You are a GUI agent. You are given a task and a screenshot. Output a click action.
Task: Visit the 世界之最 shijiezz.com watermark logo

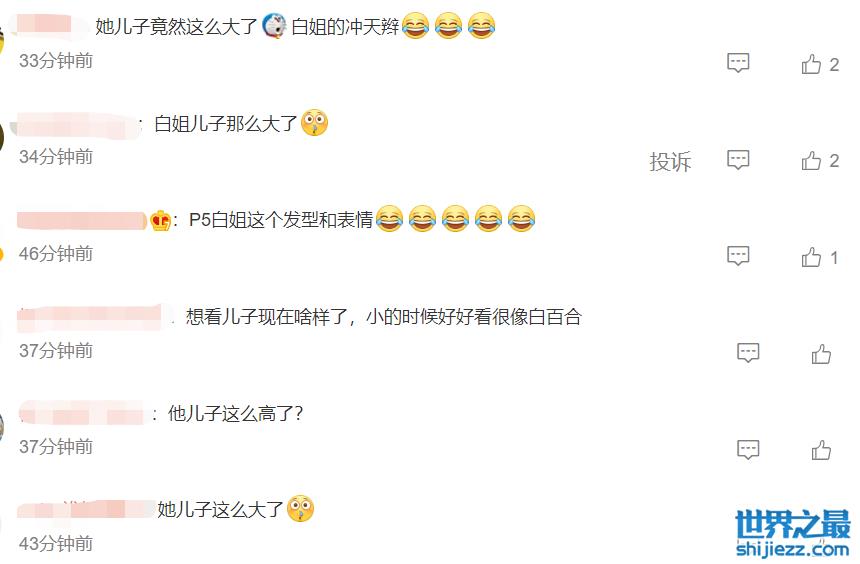(x=793, y=533)
